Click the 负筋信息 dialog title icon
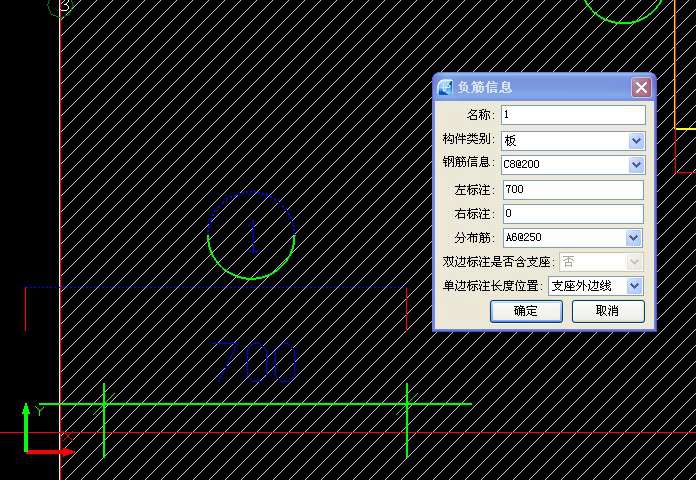The height and width of the screenshot is (480, 696). click(x=445, y=87)
